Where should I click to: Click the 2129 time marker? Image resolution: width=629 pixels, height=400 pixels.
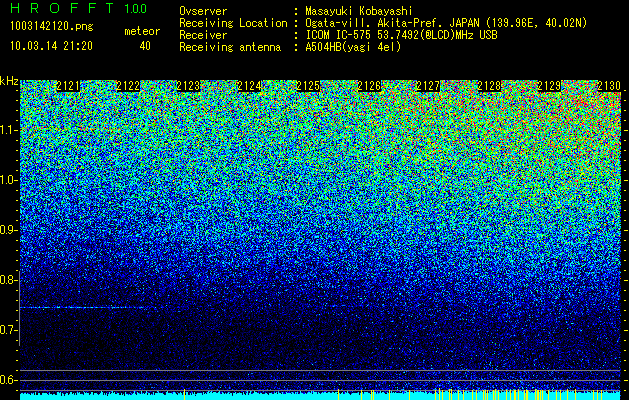click(549, 86)
